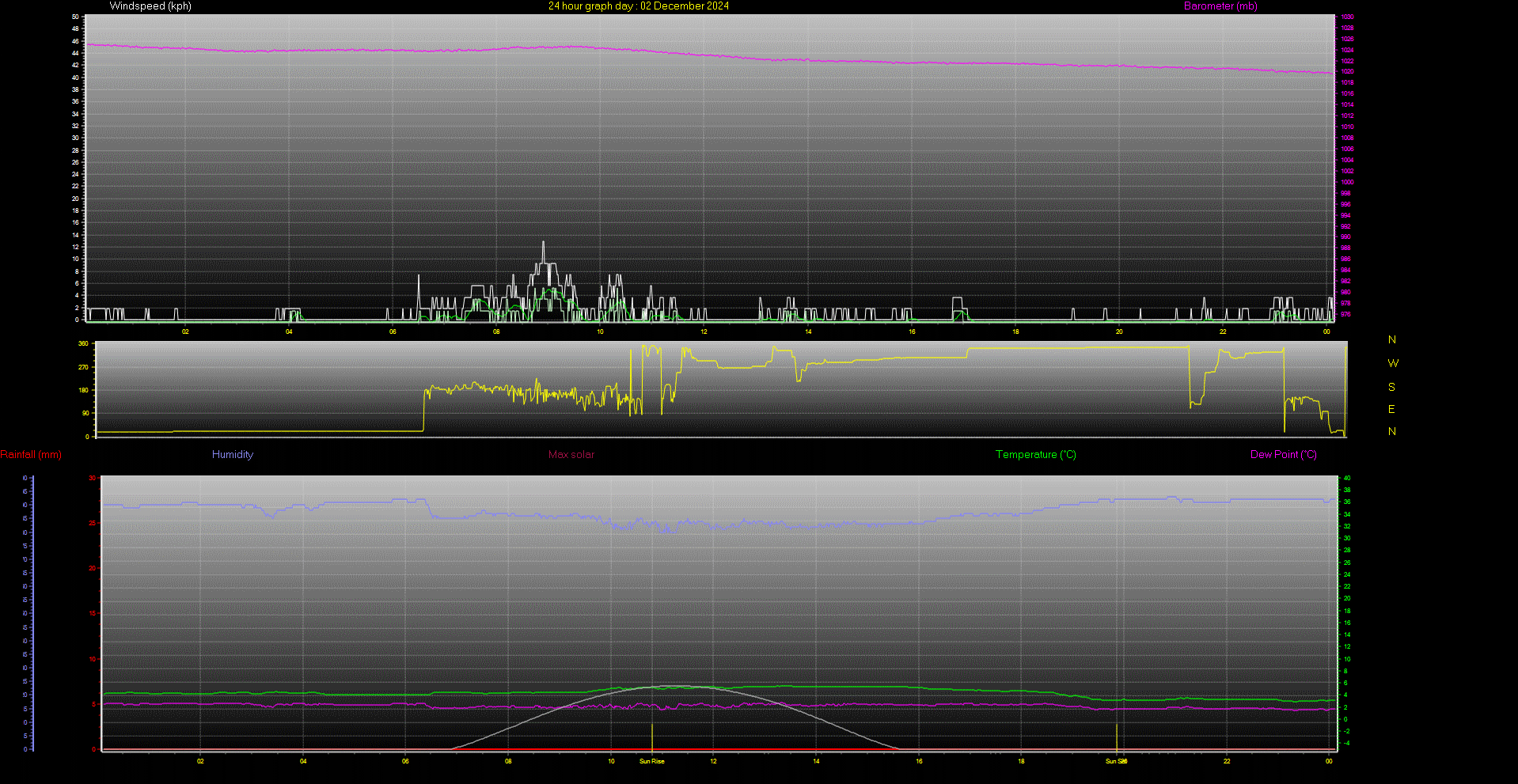Click the 22 hour label on the windspeed graph axis
This screenshot has height=784, width=1518.
click(x=1223, y=331)
